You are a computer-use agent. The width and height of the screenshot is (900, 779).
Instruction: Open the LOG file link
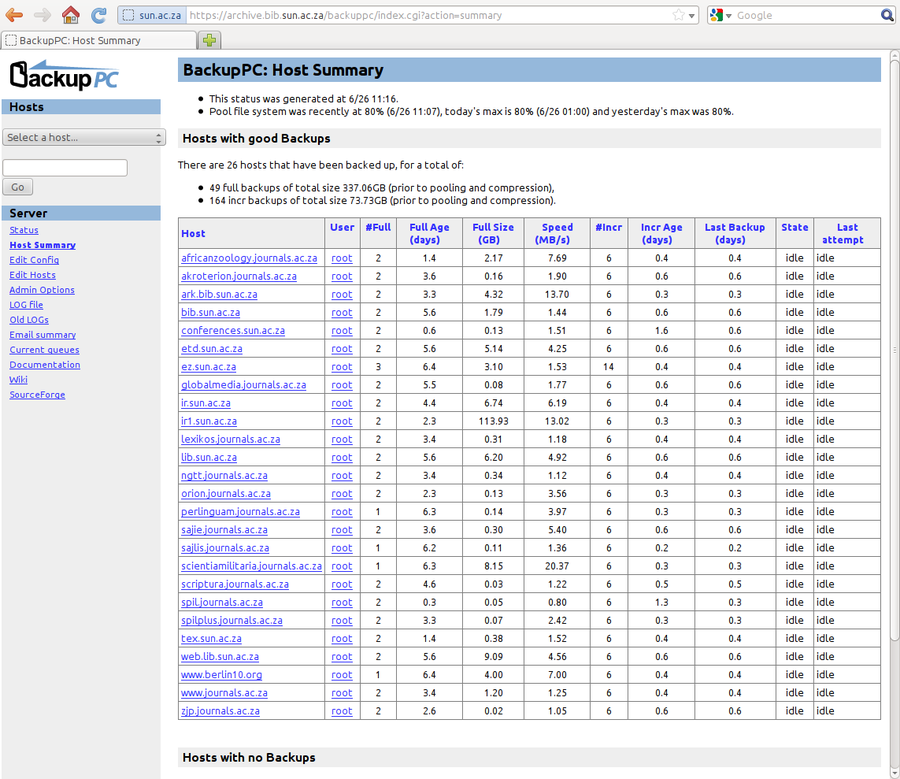[26, 305]
